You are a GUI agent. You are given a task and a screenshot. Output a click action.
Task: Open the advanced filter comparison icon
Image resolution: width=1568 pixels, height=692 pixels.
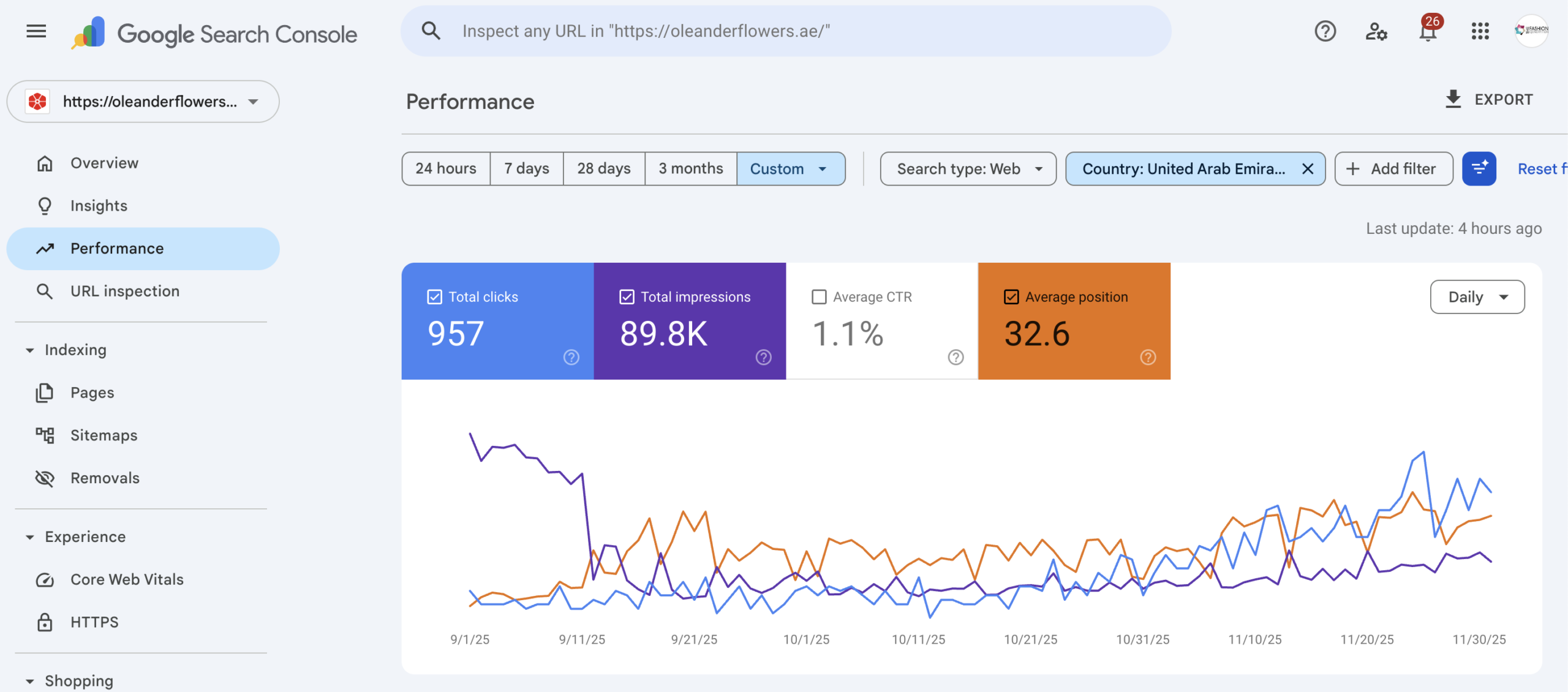point(1479,168)
